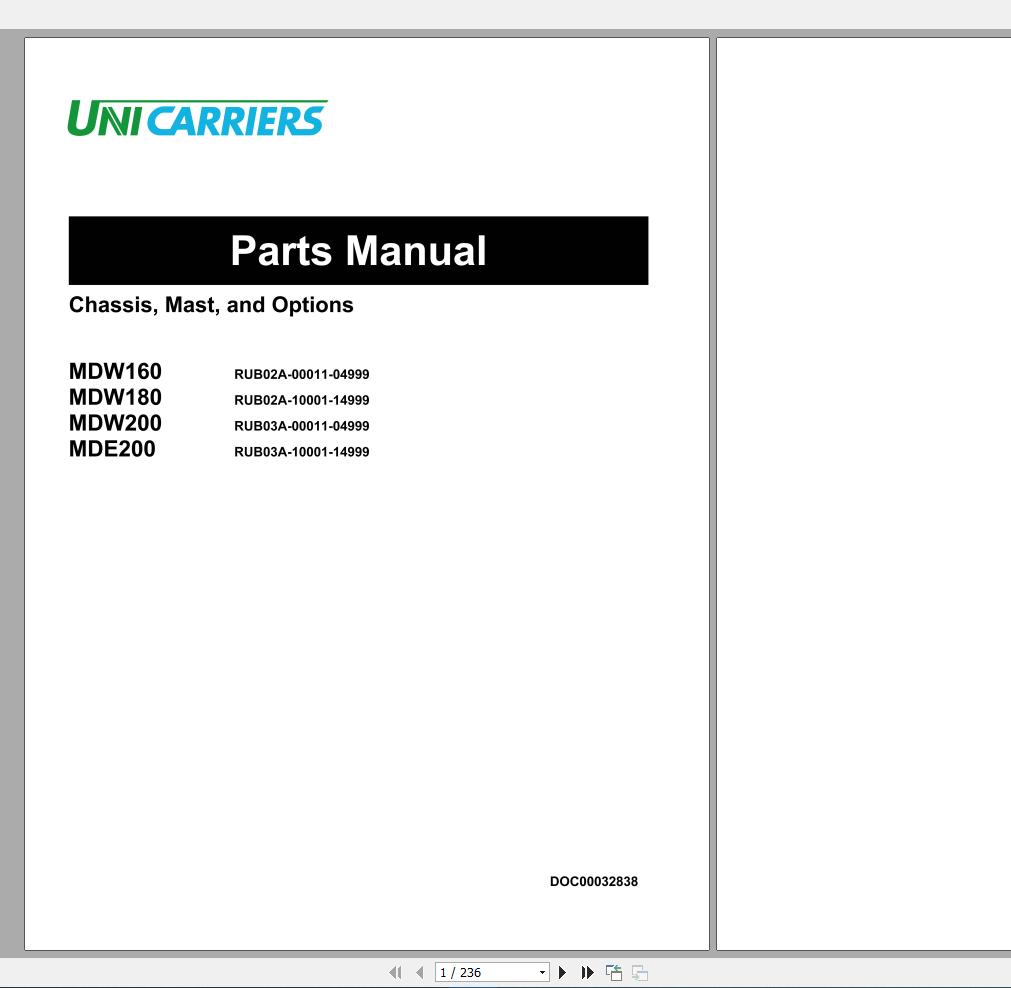
Task: Click the MDW180 model name
Action: pos(115,397)
